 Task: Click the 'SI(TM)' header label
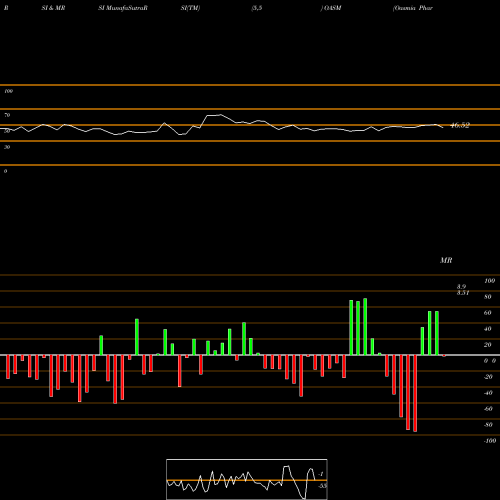pos(190,8)
